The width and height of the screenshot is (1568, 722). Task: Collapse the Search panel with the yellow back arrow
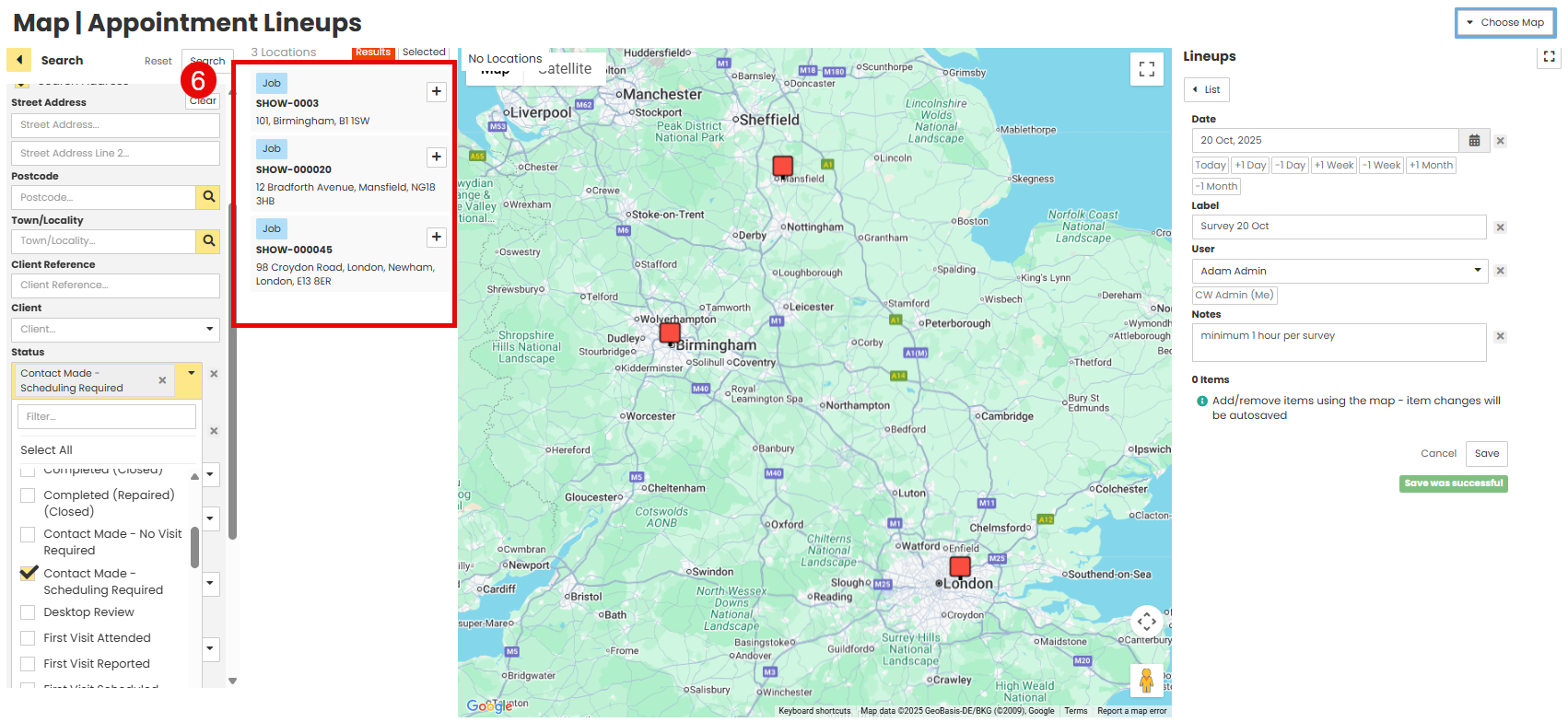18,60
